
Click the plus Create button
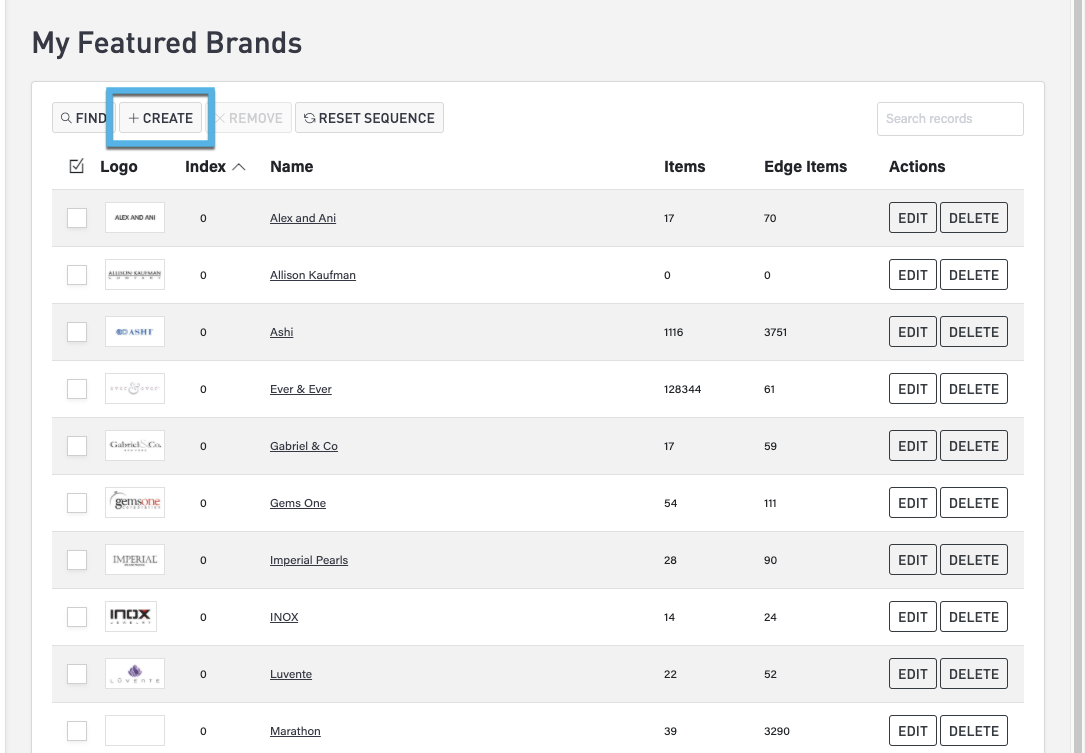(x=160, y=118)
